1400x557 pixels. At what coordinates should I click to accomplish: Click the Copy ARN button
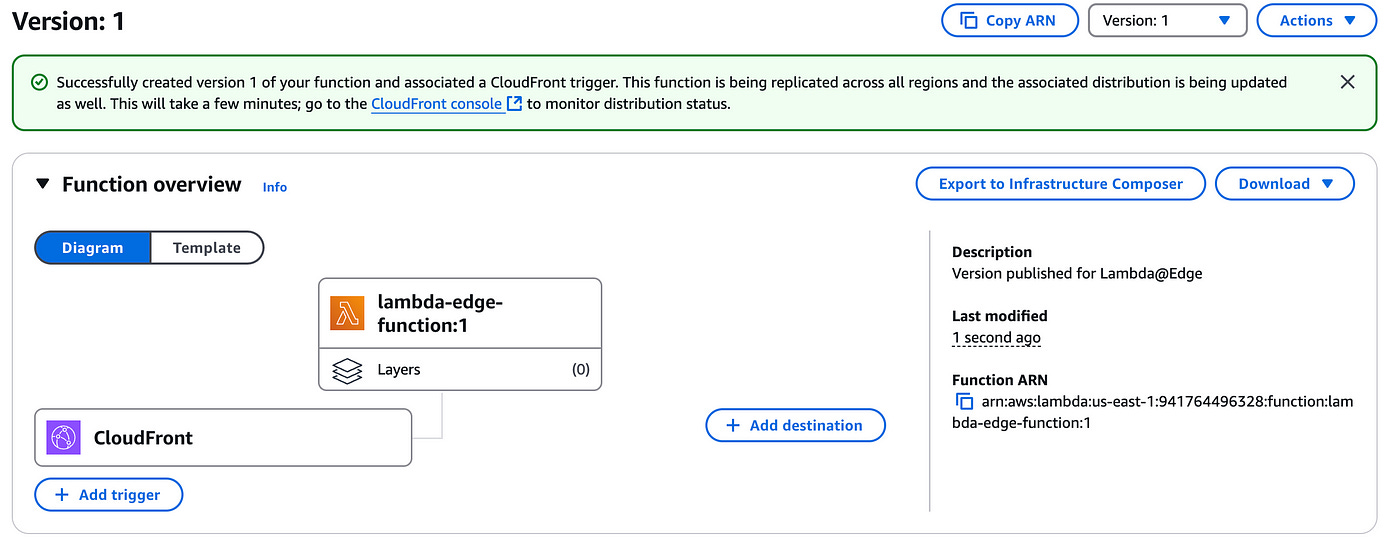click(1010, 20)
